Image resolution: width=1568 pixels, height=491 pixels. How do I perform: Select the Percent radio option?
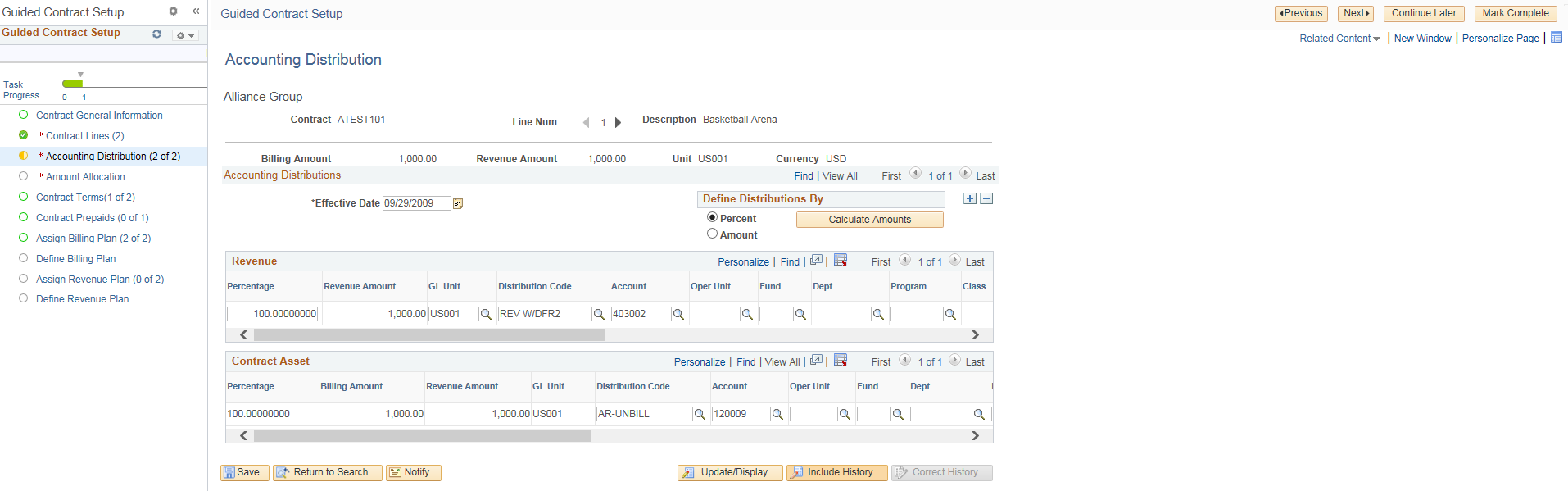tap(712, 217)
